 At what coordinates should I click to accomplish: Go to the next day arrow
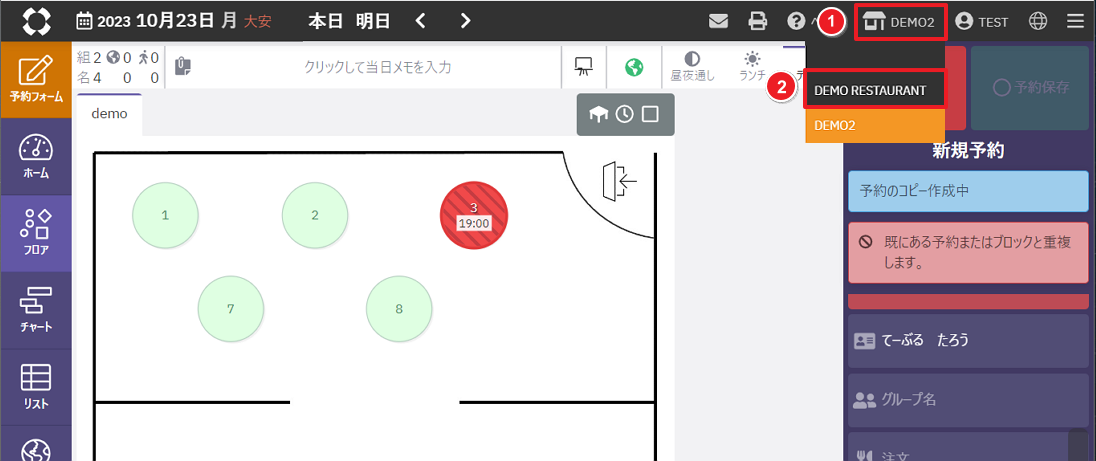click(x=466, y=21)
